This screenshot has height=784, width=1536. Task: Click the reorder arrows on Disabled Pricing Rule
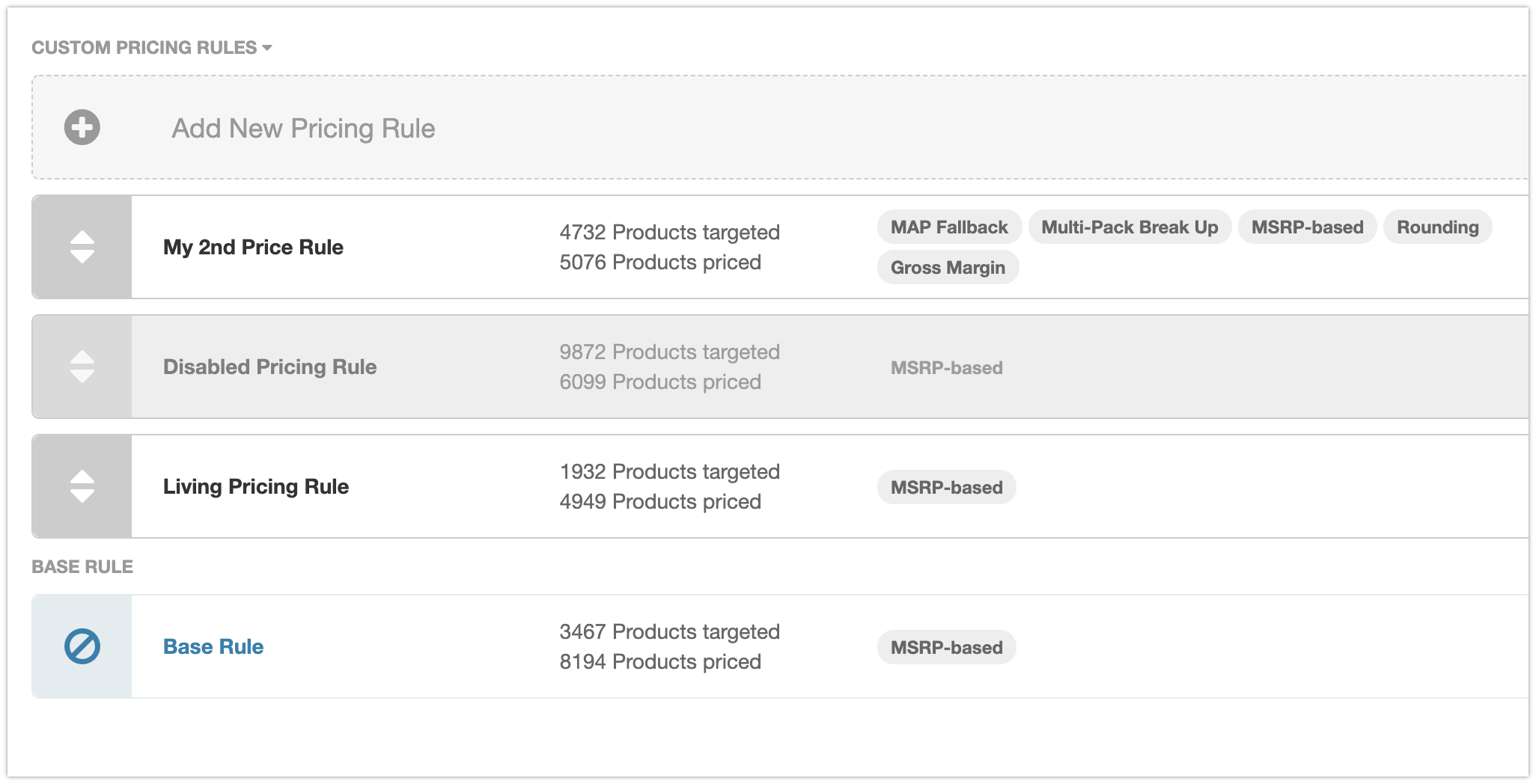point(82,367)
